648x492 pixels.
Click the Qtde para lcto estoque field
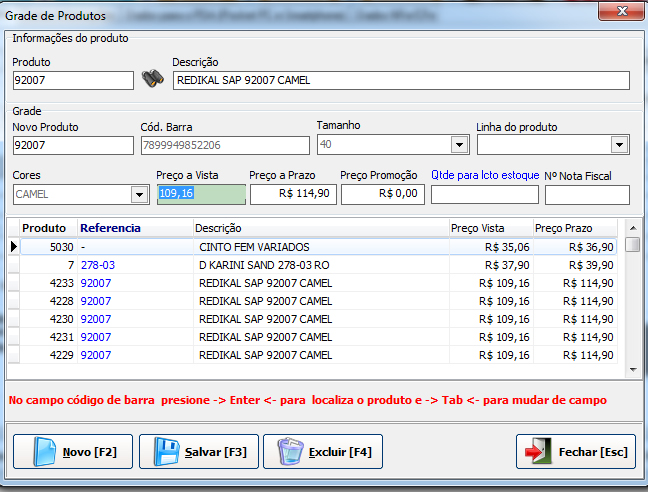tap(484, 194)
